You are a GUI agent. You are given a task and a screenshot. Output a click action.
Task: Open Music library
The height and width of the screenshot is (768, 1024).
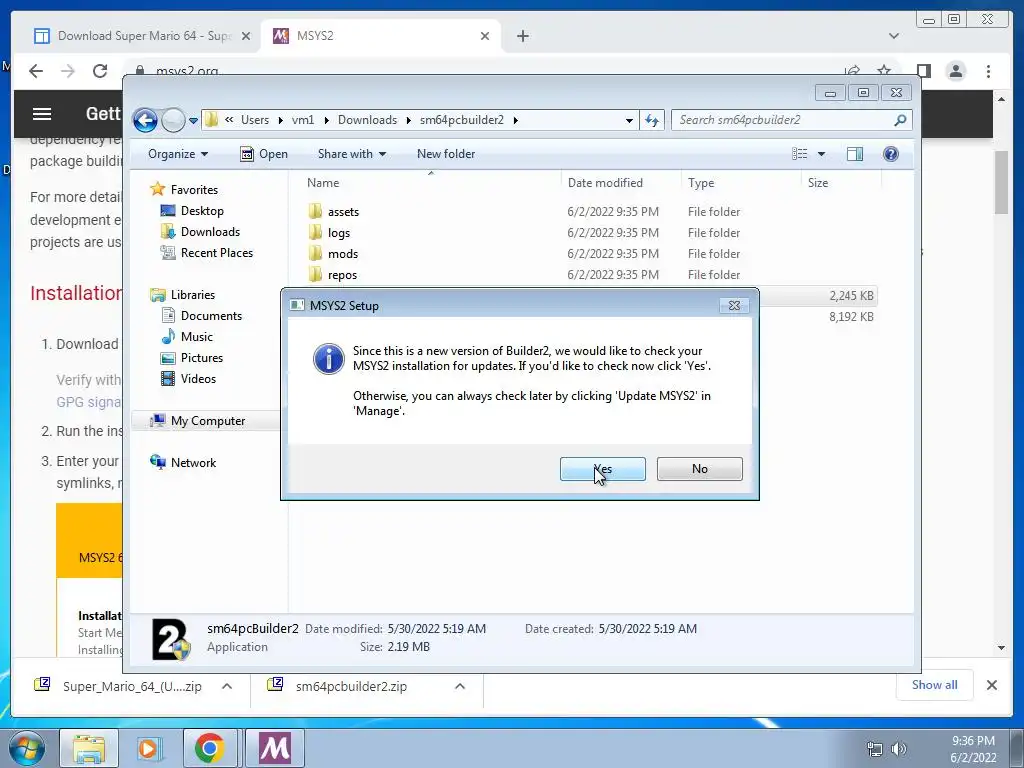point(196,336)
